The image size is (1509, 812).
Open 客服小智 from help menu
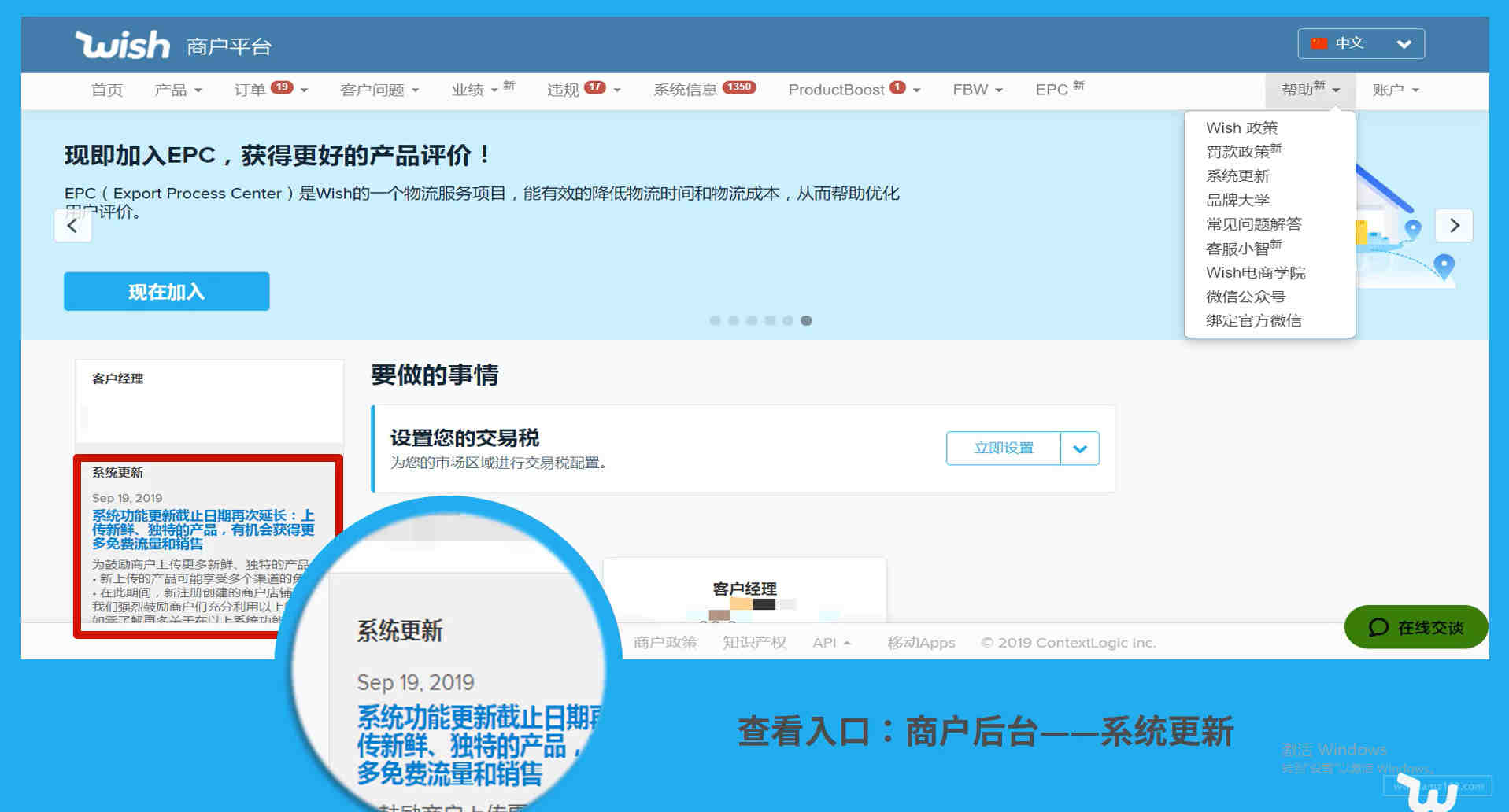coord(1244,248)
